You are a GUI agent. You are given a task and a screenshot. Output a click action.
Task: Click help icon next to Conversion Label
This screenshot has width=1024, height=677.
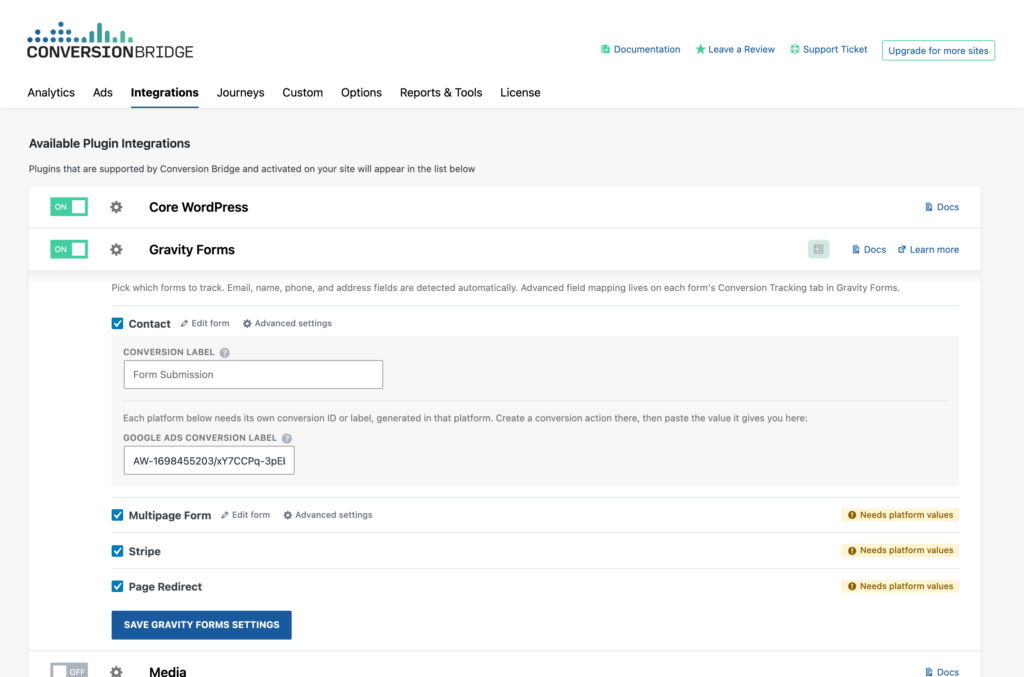click(225, 353)
